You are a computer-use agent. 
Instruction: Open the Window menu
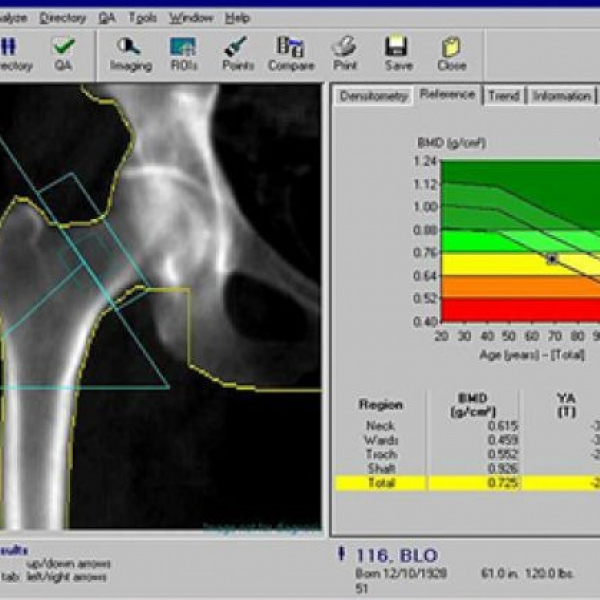191,18
